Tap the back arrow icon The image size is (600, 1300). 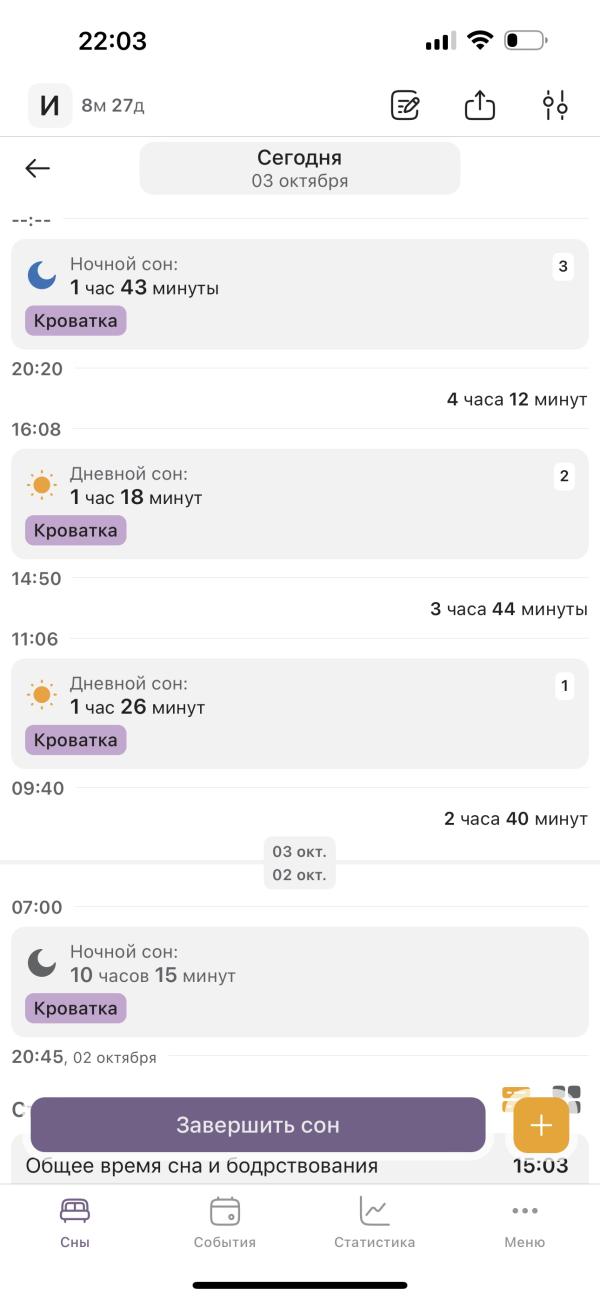tap(38, 168)
